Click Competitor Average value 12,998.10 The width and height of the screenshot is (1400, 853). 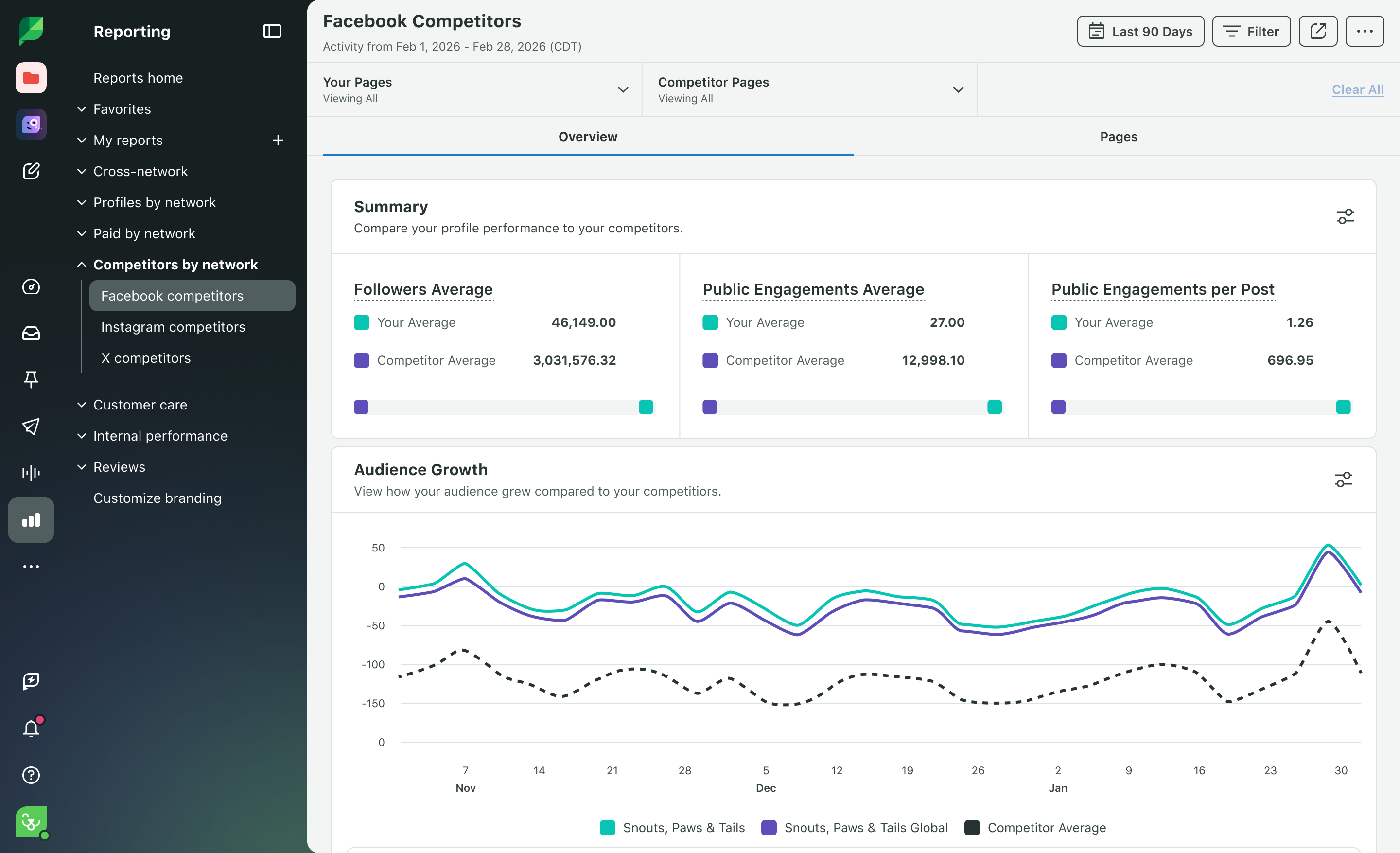click(933, 360)
